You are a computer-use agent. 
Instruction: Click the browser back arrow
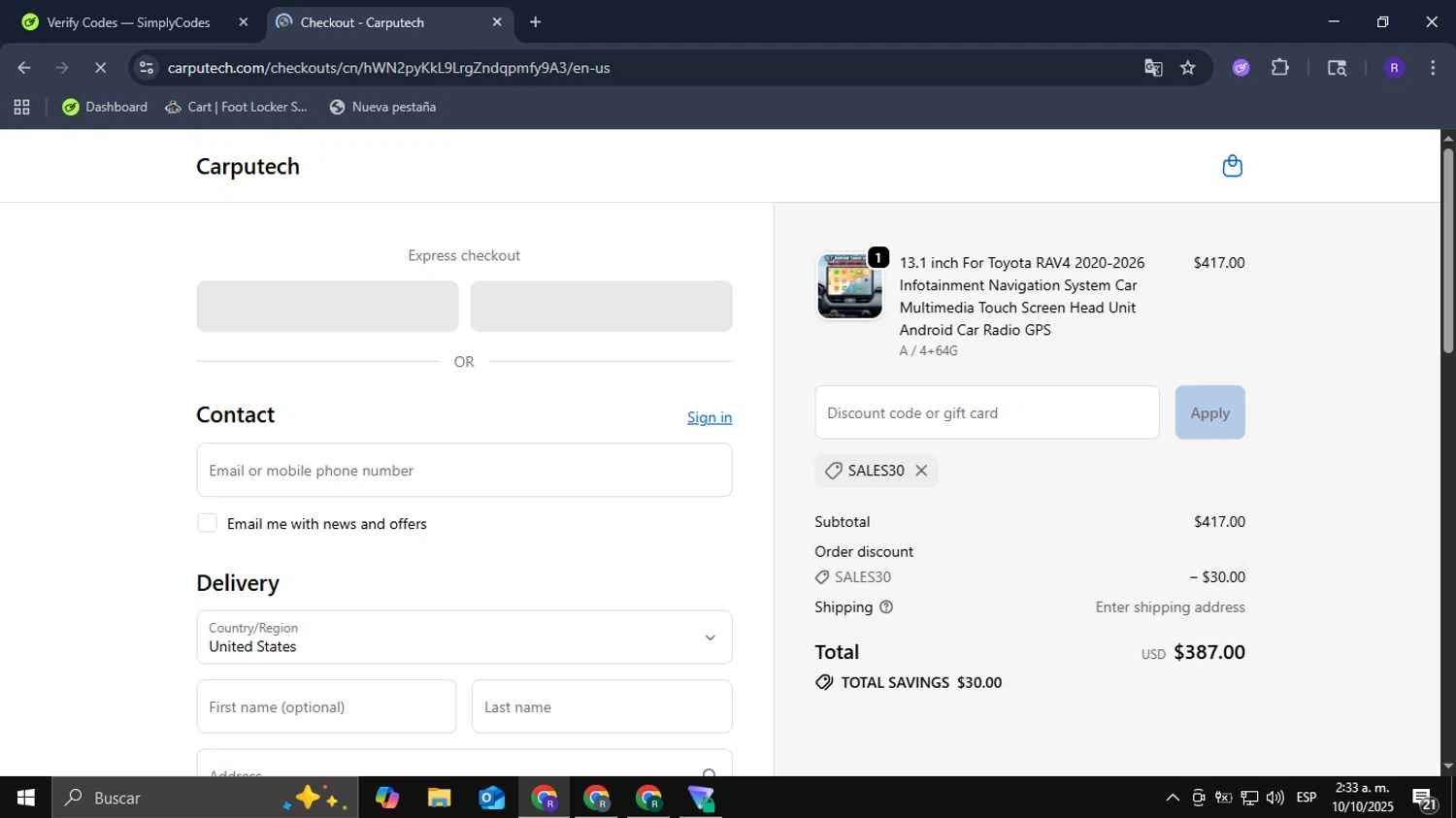[24, 68]
